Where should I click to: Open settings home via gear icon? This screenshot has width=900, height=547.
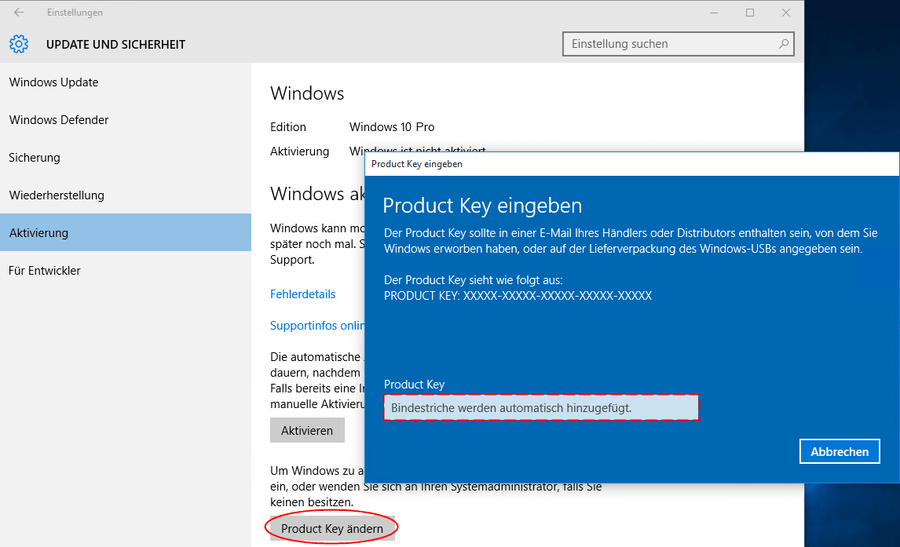click(x=18, y=44)
